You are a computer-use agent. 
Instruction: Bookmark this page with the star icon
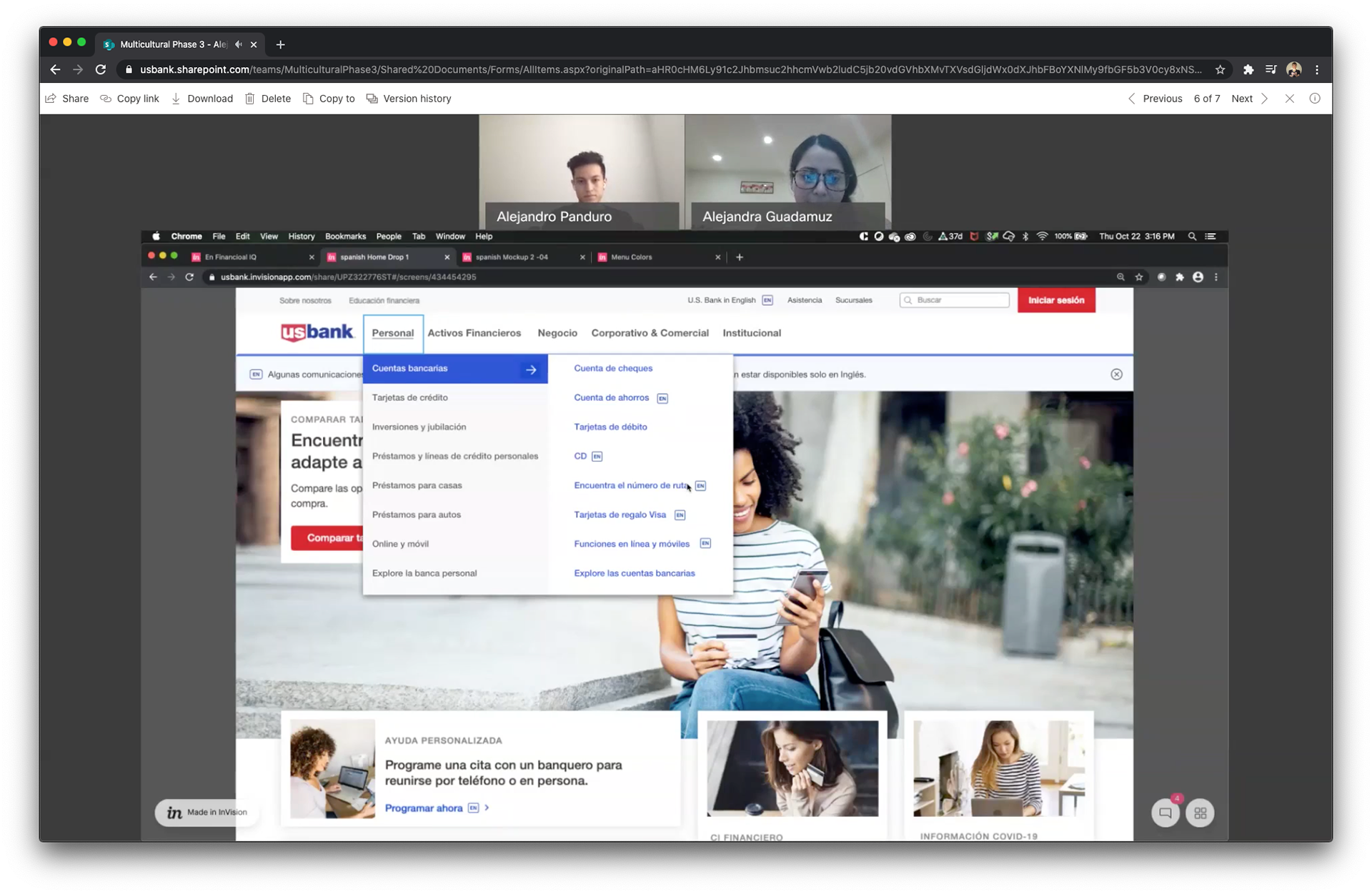click(x=1220, y=69)
